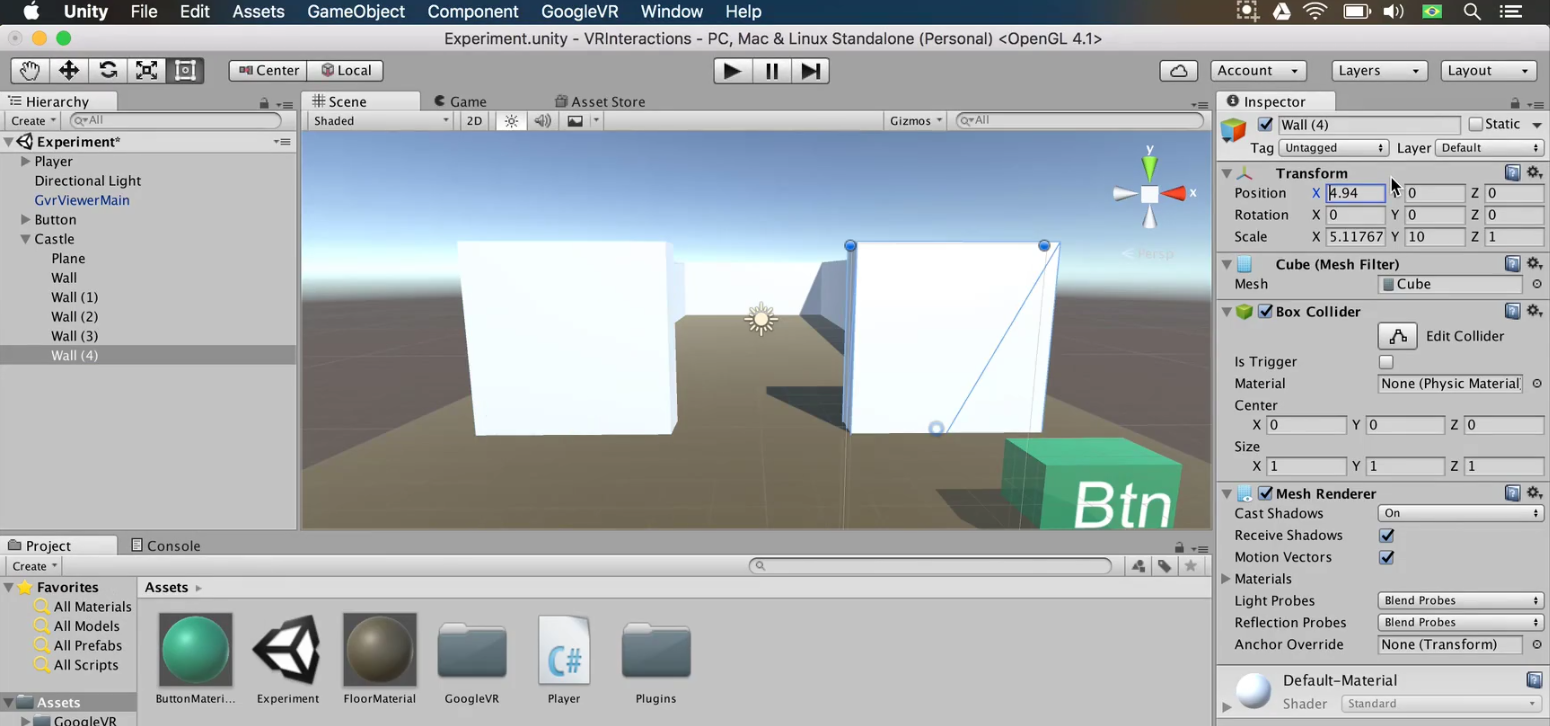This screenshot has width=1550, height=726.
Task: Click the Edit Collider button
Action: 1397,336
